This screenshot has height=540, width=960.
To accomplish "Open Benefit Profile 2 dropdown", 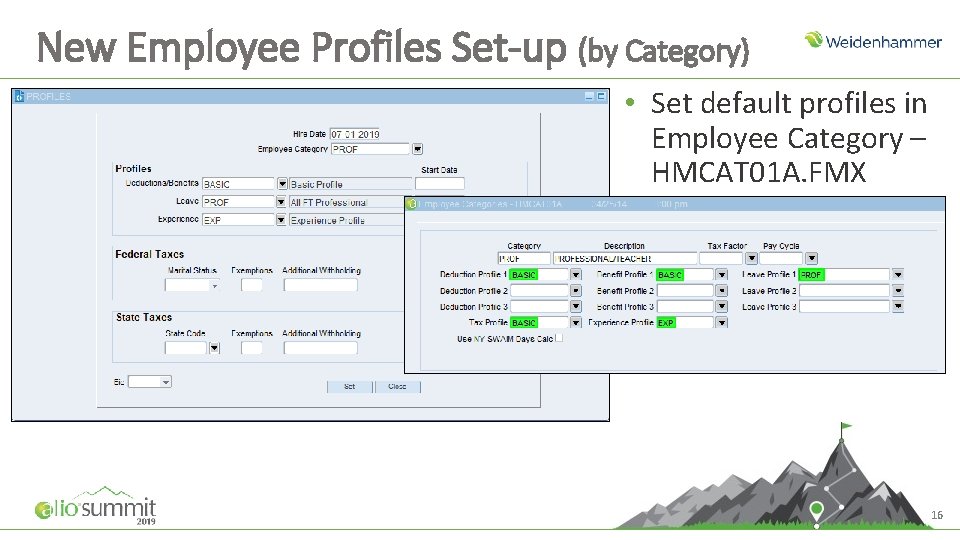I will point(722,291).
